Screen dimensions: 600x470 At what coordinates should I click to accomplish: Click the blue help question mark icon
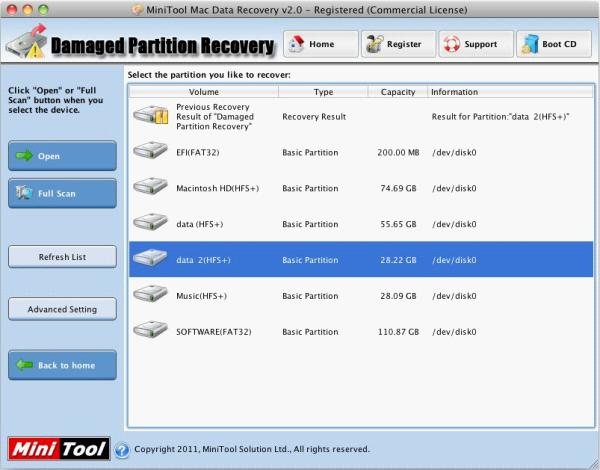tap(122, 450)
